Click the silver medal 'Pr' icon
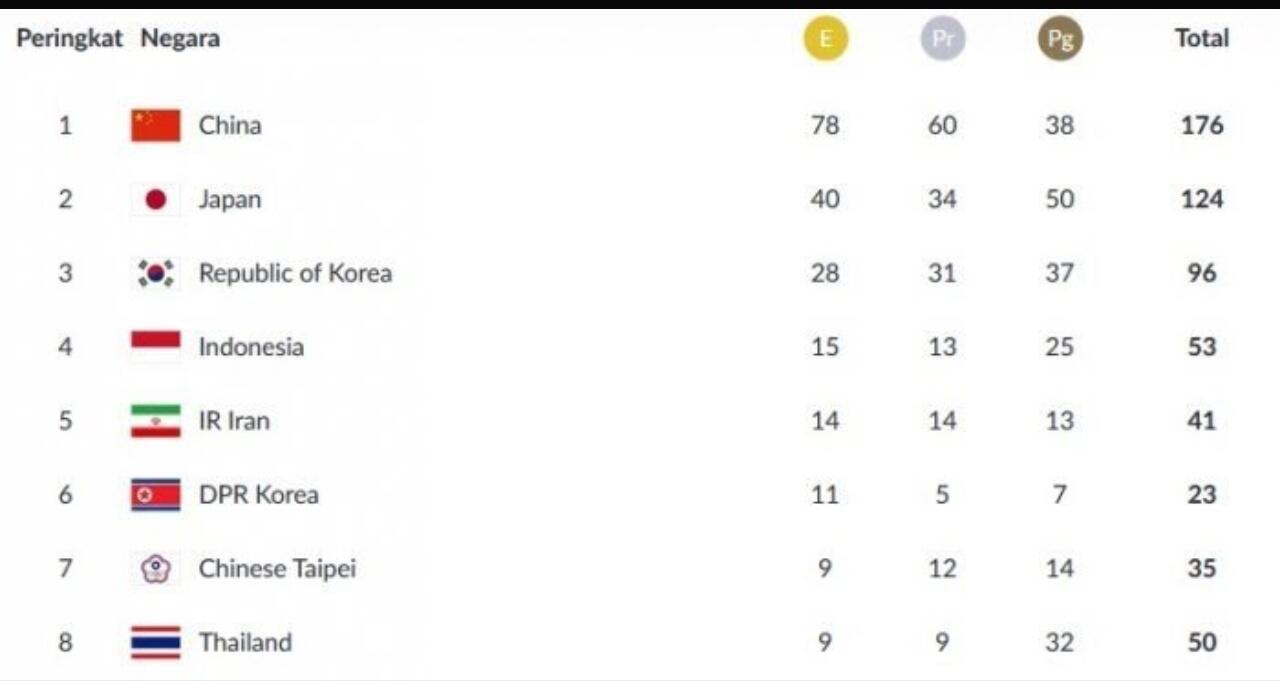The width and height of the screenshot is (1280, 681). [943, 40]
